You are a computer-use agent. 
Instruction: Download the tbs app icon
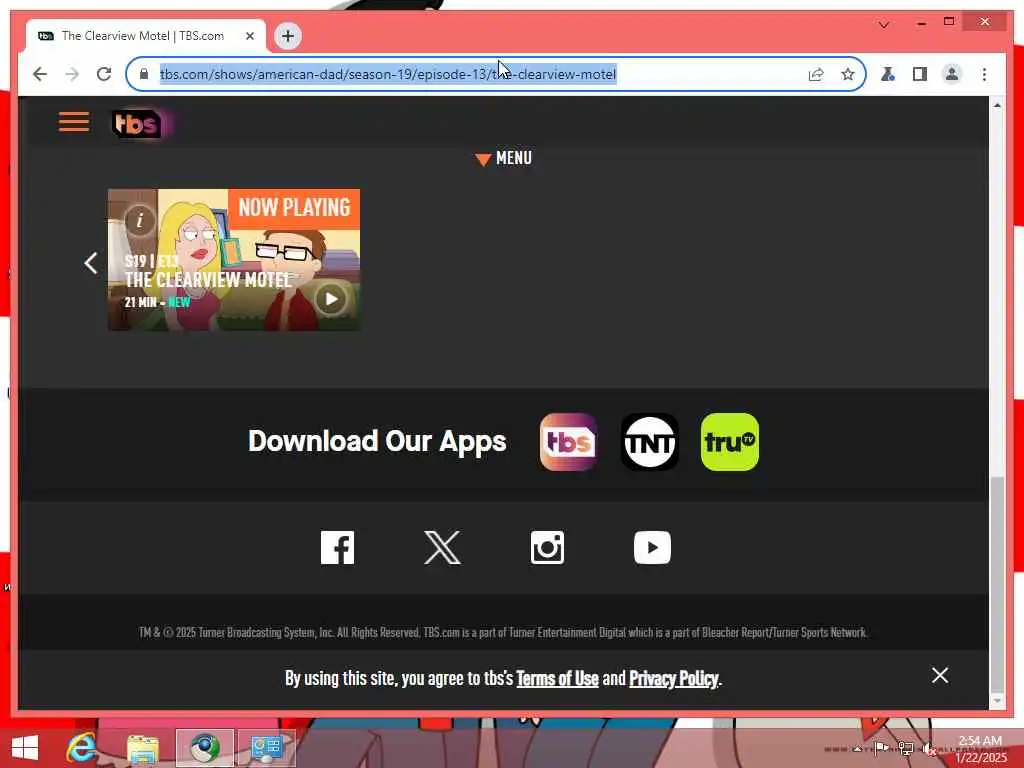tap(568, 441)
